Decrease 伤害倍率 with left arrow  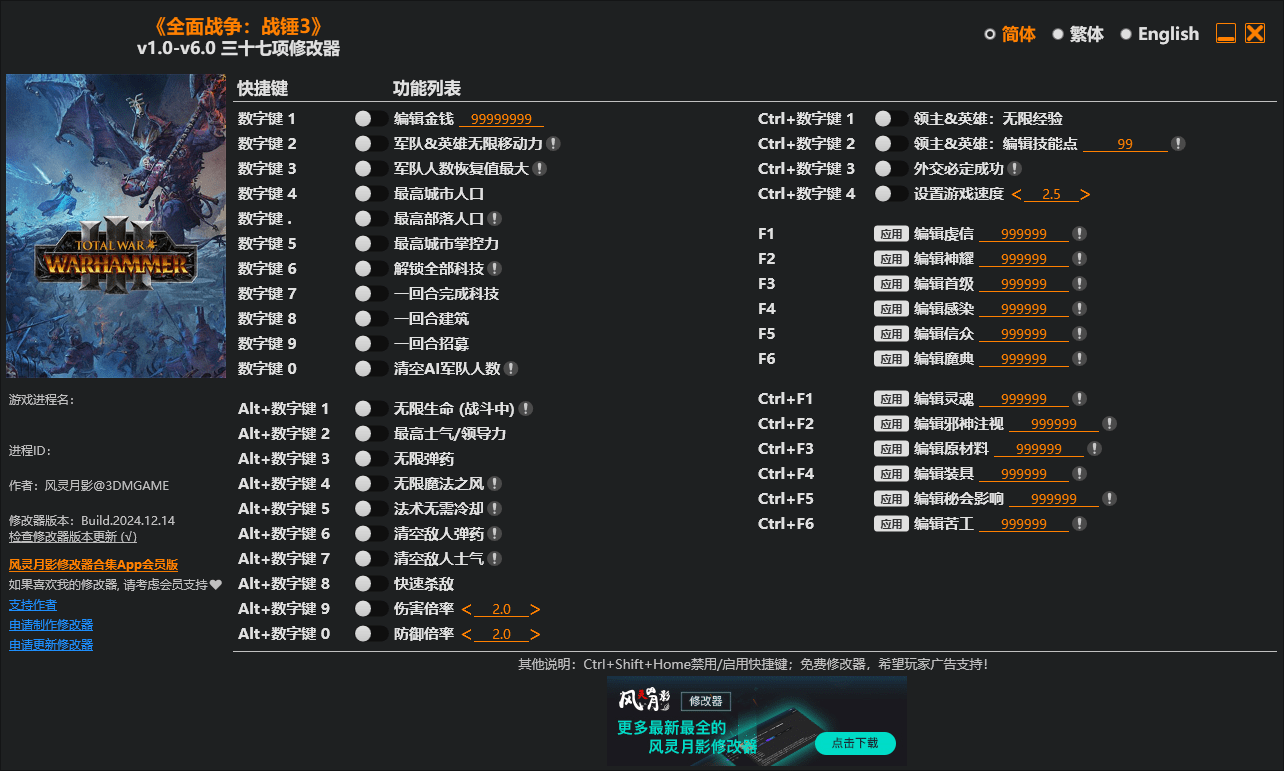(467, 609)
